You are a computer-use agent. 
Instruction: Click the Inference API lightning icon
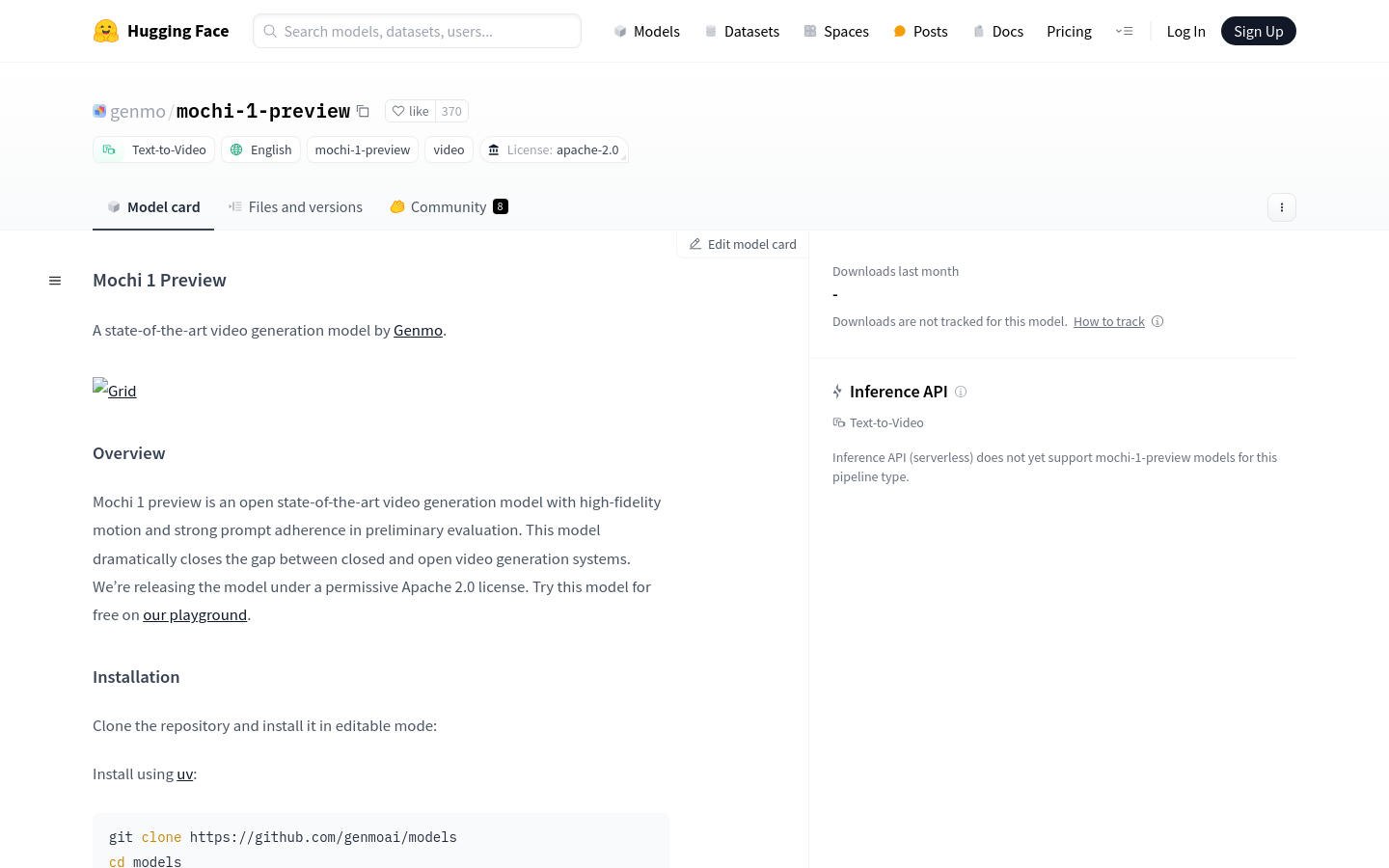click(x=837, y=392)
